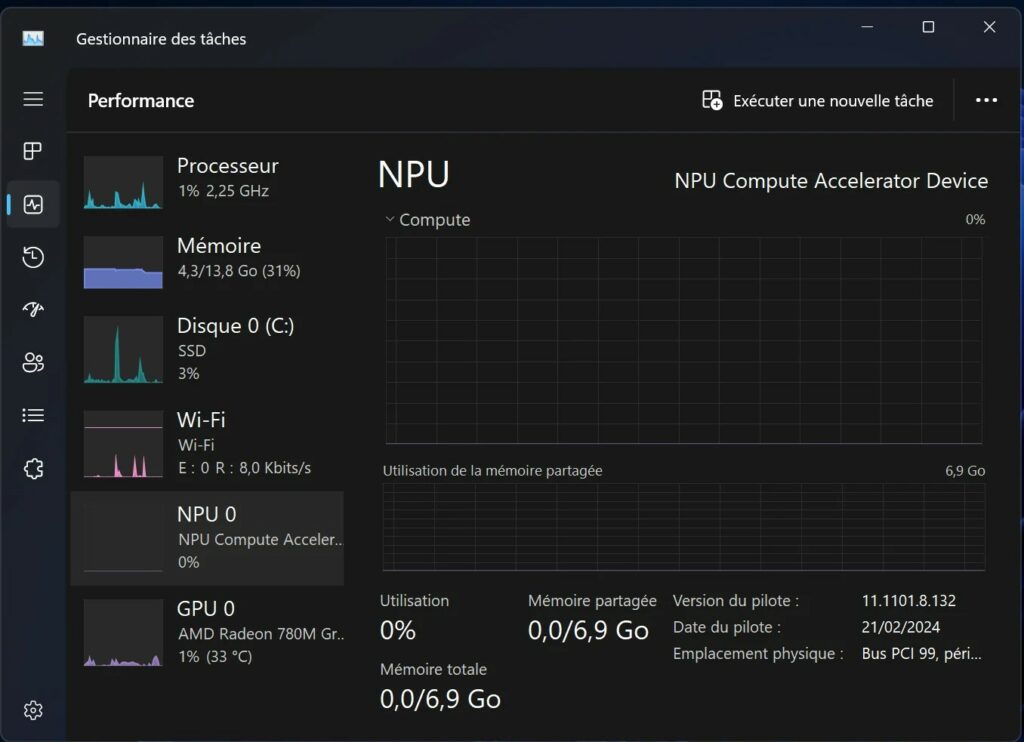Open the Utilisateurs page icon
The image size is (1024, 742).
point(33,363)
